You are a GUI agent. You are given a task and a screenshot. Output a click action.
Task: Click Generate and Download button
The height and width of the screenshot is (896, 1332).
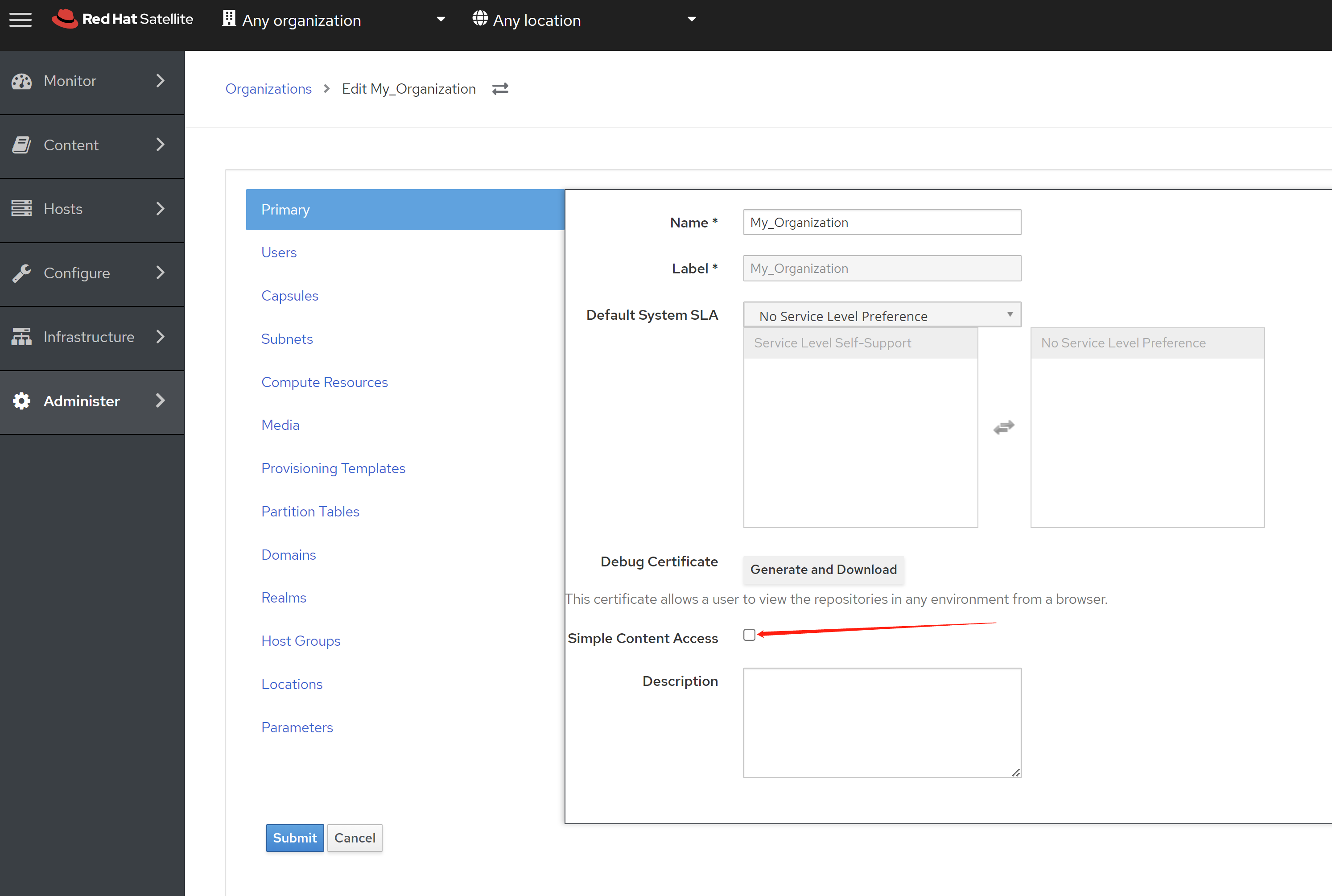[823, 570]
